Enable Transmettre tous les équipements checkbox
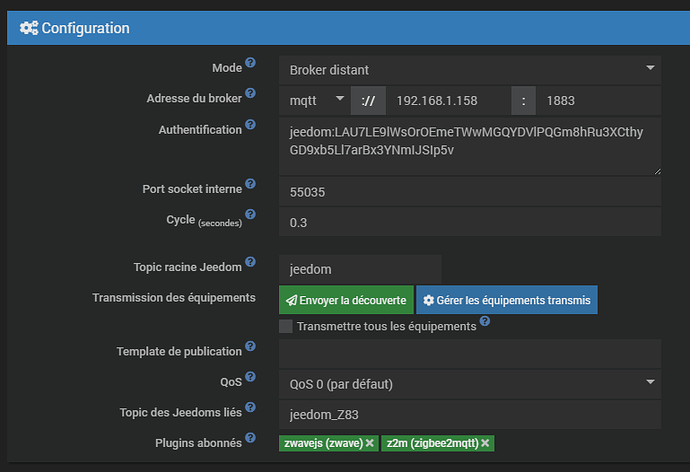 [x=286, y=326]
